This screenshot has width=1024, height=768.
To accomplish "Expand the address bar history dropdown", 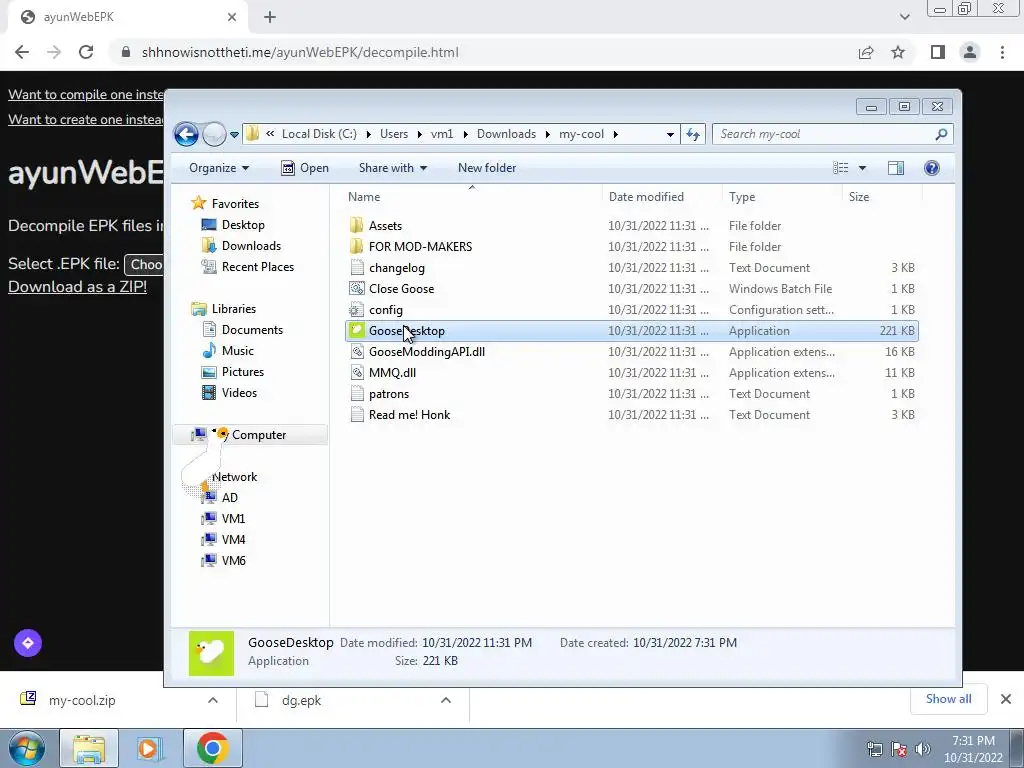I will tap(670, 135).
